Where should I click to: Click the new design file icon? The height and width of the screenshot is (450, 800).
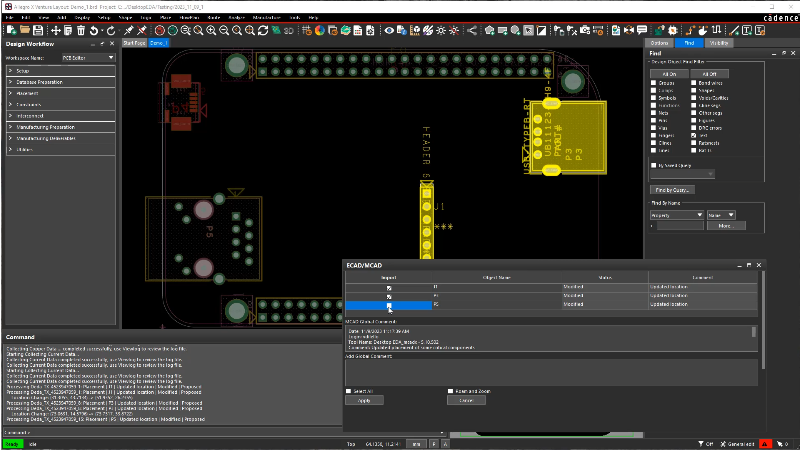tap(11, 31)
